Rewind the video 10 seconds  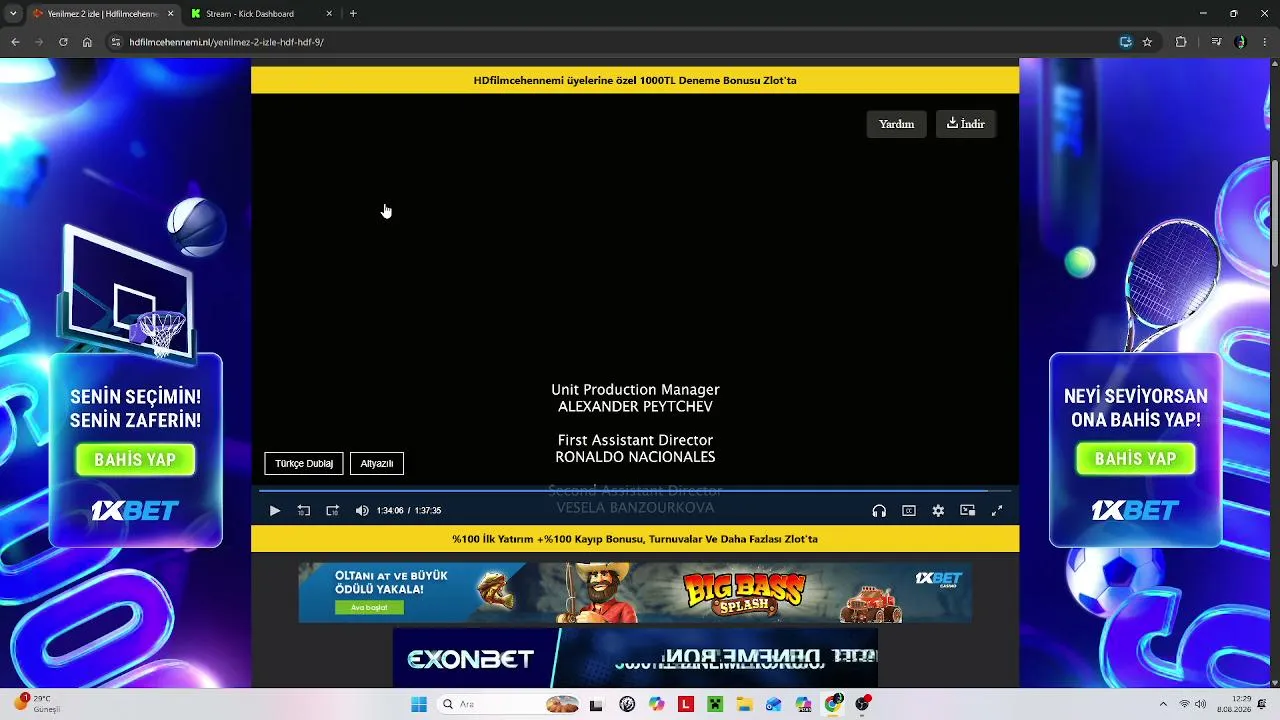304,511
